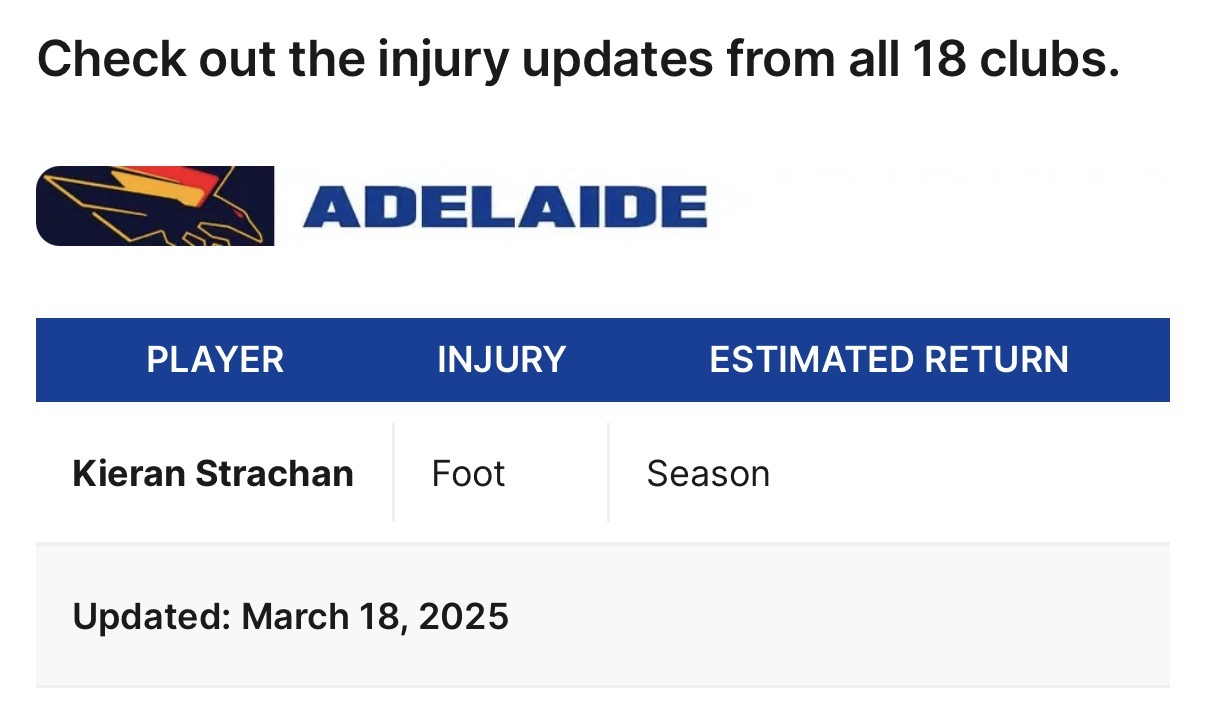Screen dimensions: 1206x718
Task: Select the INJURY column header
Action: [501, 359]
